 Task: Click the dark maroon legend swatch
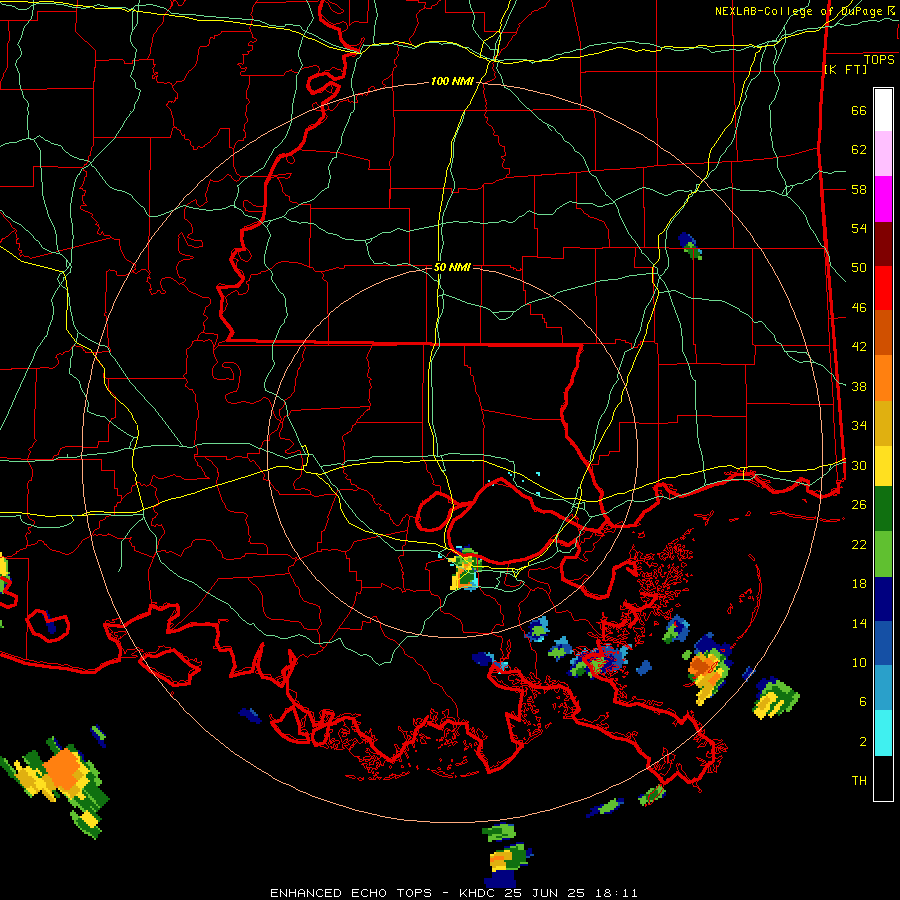pos(883,244)
